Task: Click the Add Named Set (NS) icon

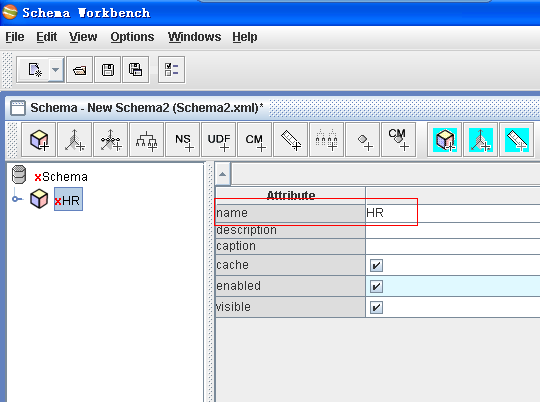Action: [x=183, y=140]
